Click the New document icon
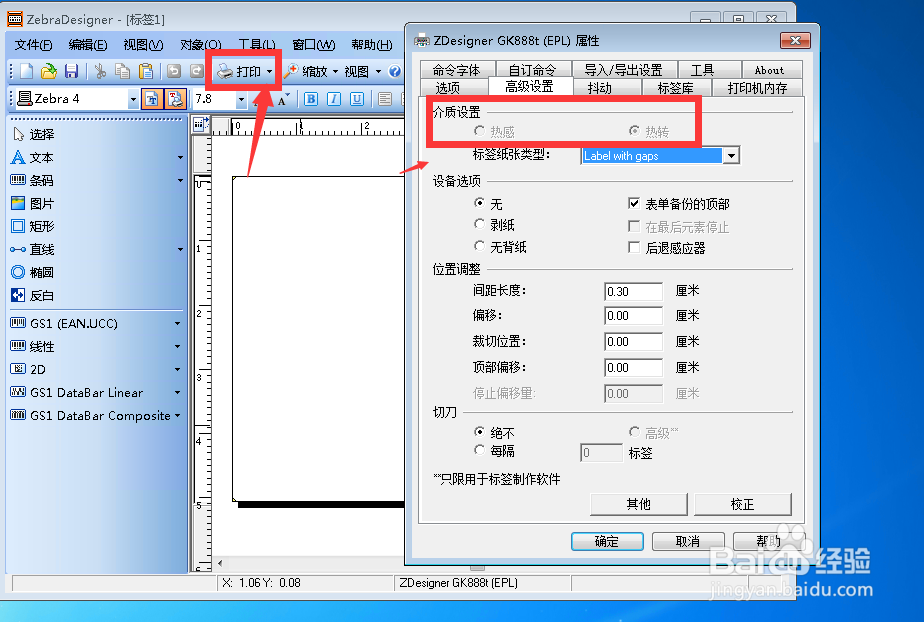The image size is (924, 622). click(27, 71)
